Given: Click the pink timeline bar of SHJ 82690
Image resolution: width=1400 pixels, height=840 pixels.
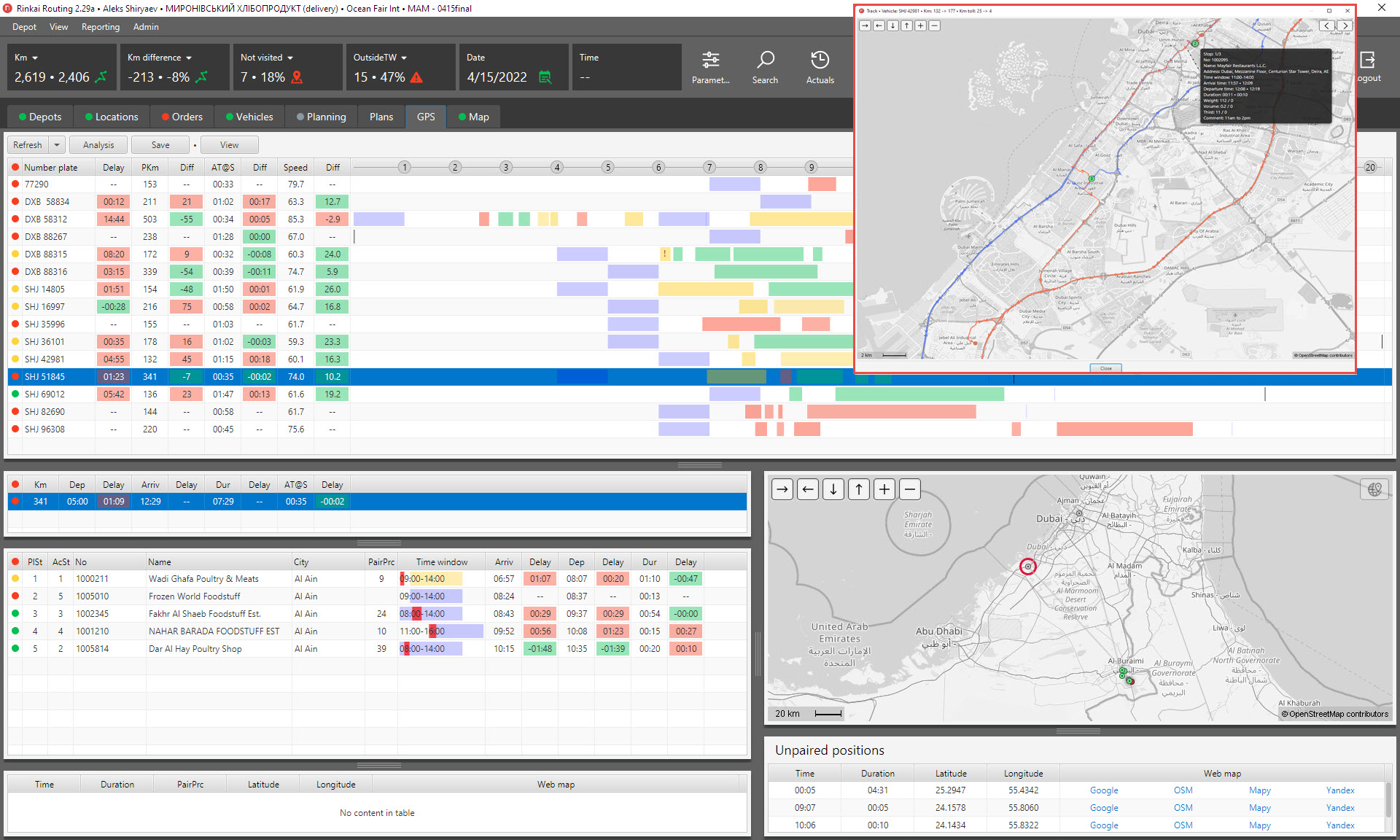Looking at the screenshot, I should 891,412.
